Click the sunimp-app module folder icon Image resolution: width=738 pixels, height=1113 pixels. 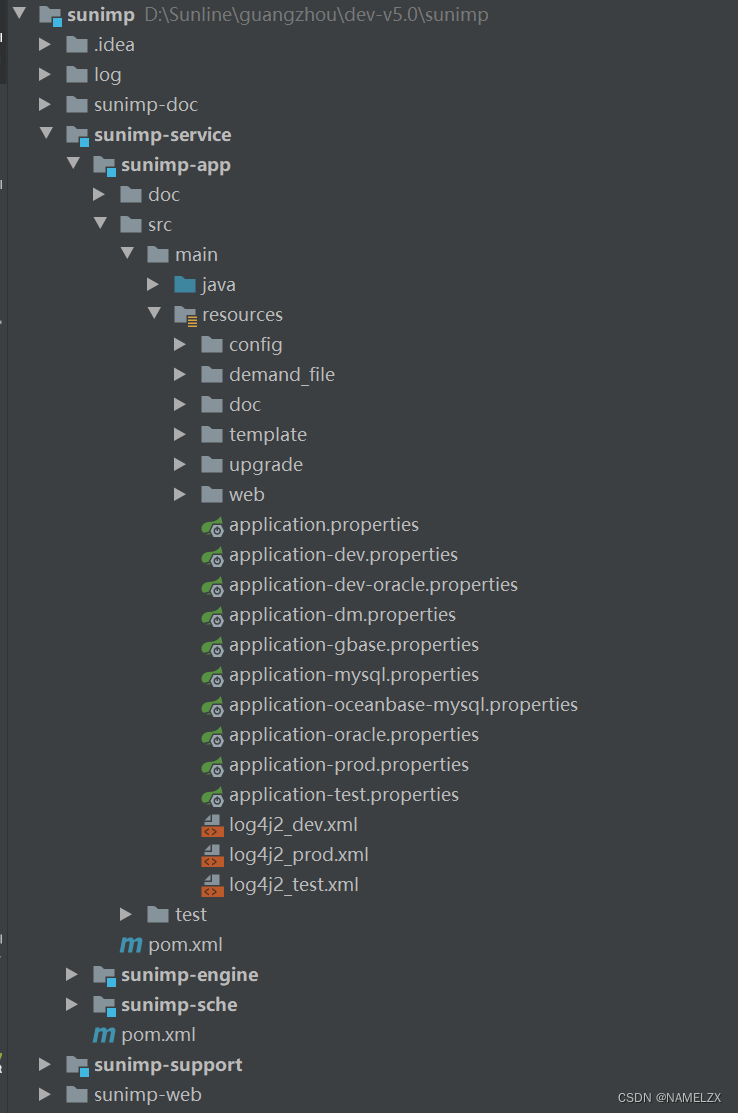[104, 165]
